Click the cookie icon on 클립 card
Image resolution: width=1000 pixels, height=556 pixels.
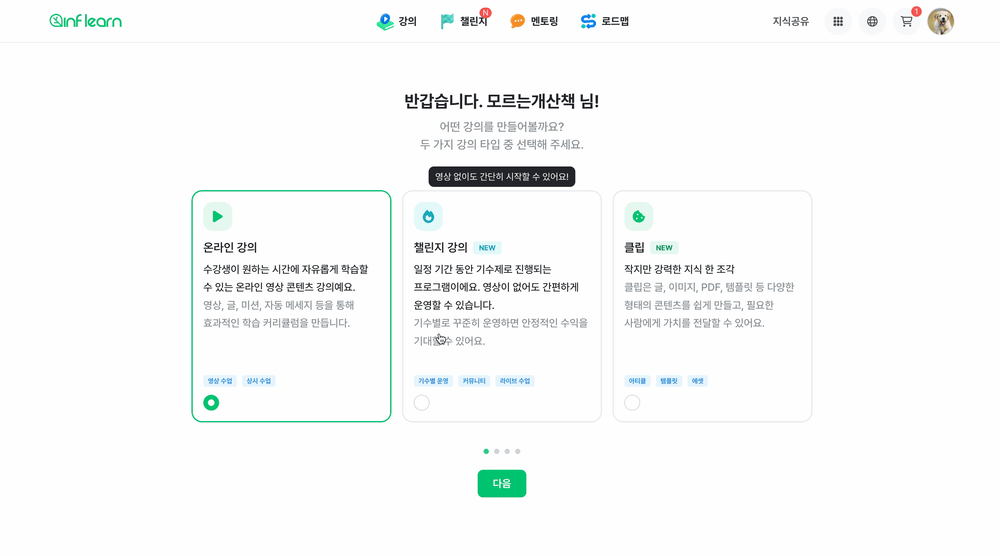pyautogui.click(x=638, y=217)
